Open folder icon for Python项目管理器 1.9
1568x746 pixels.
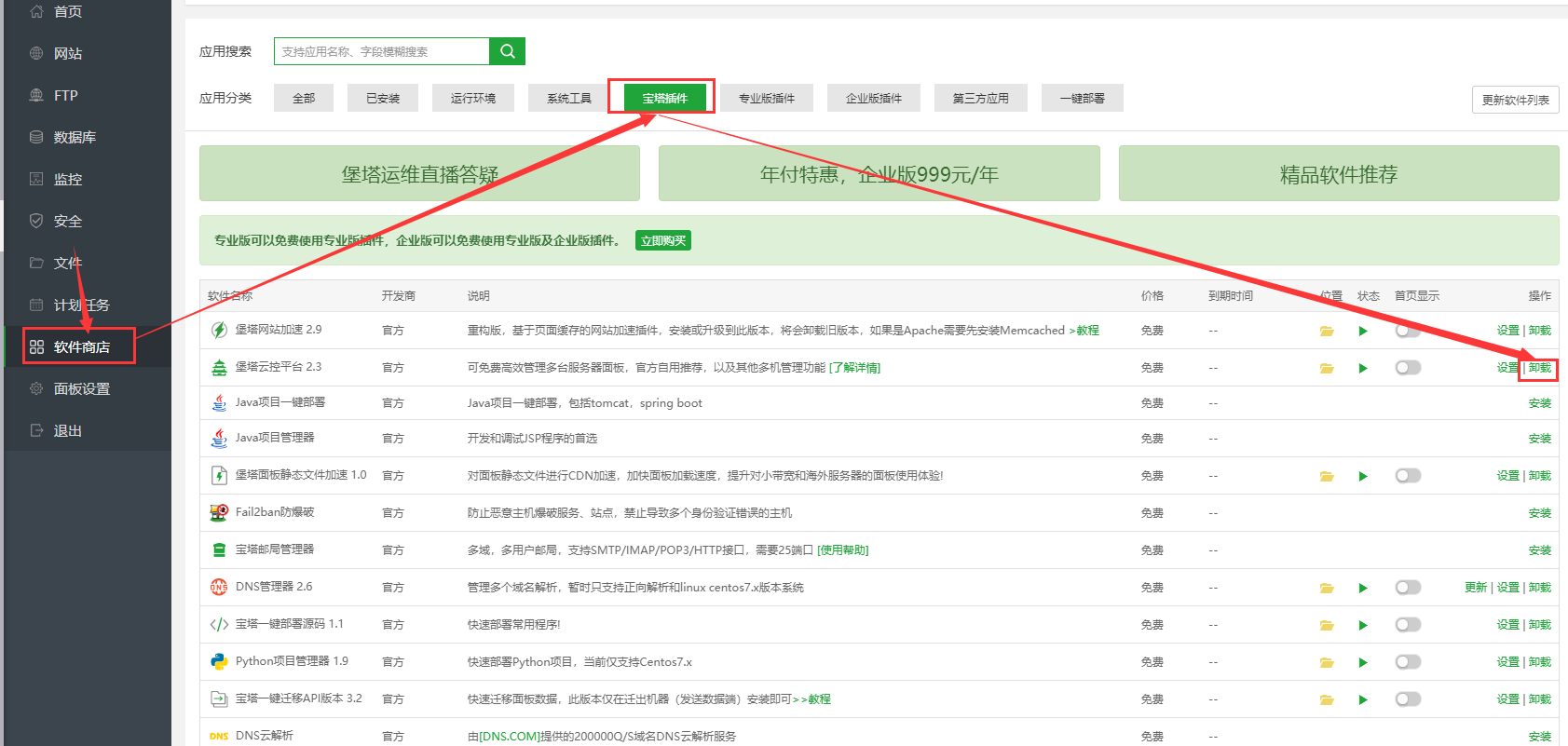point(1327,662)
